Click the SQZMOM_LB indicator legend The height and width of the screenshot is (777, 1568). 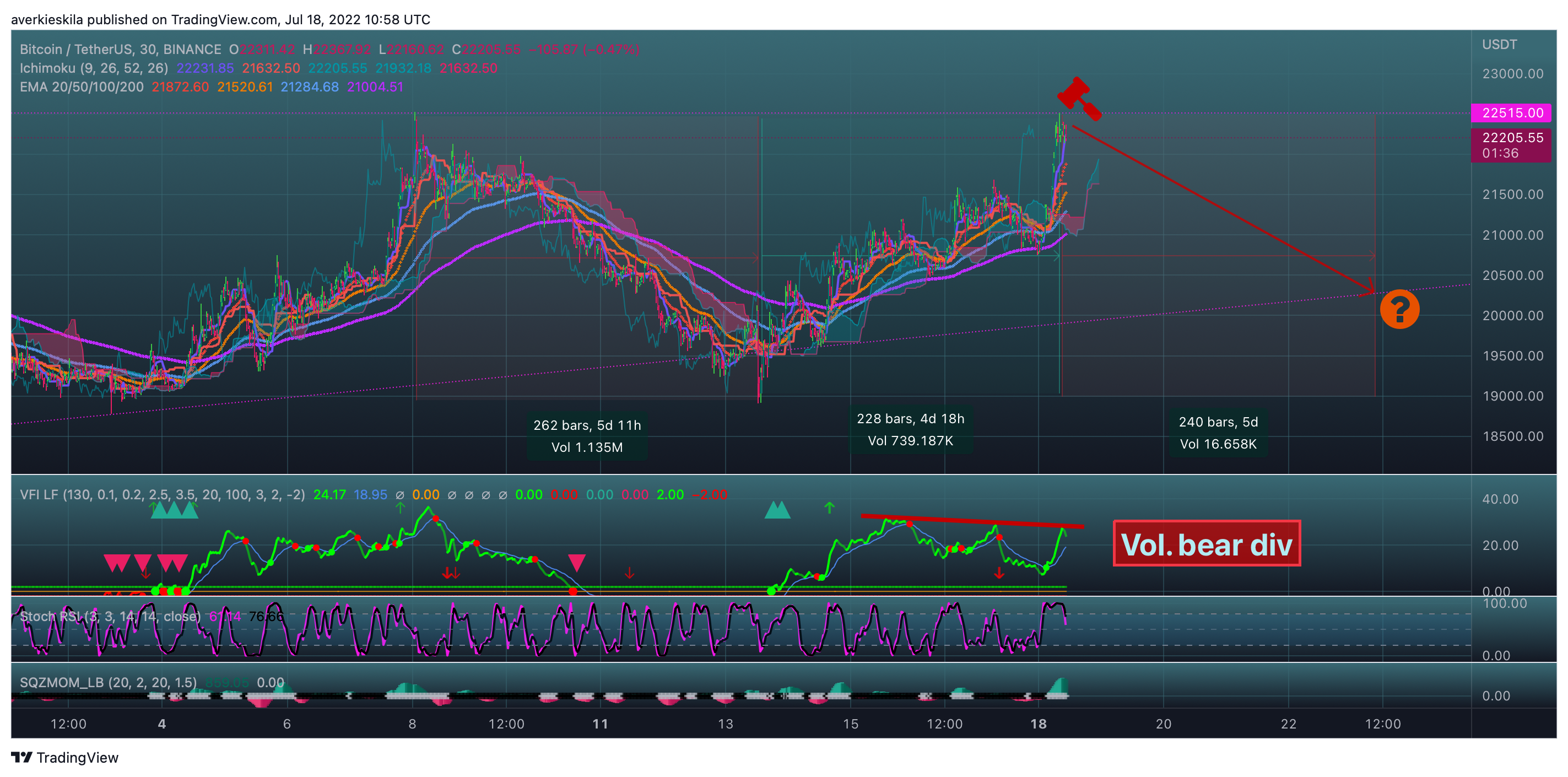[109, 683]
